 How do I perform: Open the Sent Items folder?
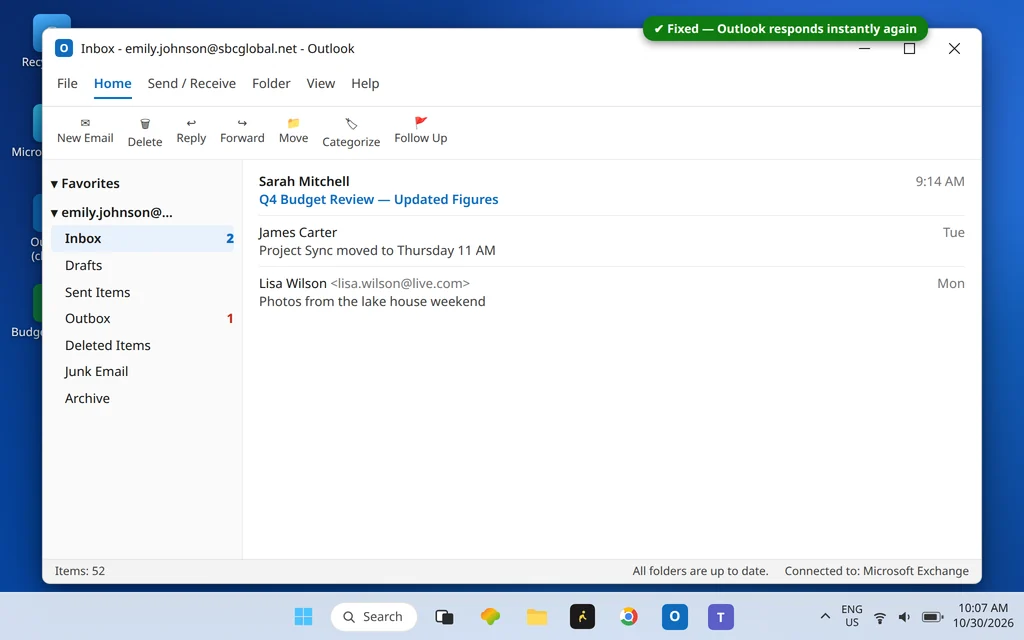pos(142,292)
